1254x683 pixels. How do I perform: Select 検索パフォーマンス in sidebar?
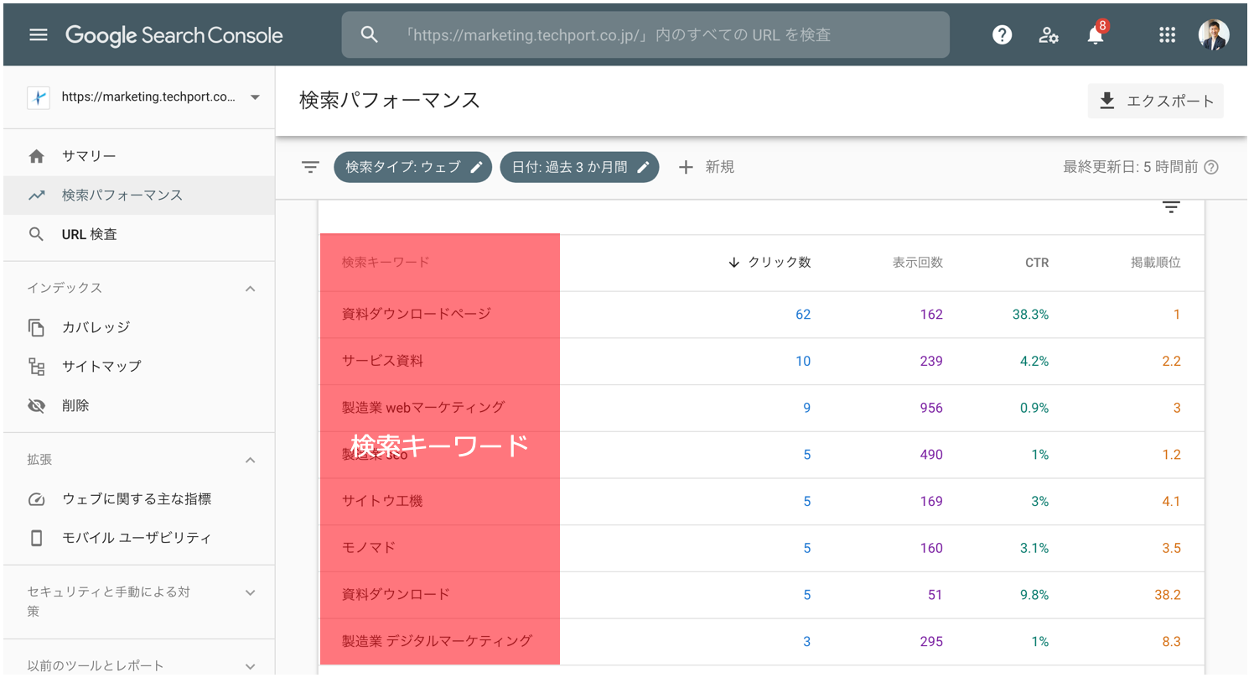[139, 195]
